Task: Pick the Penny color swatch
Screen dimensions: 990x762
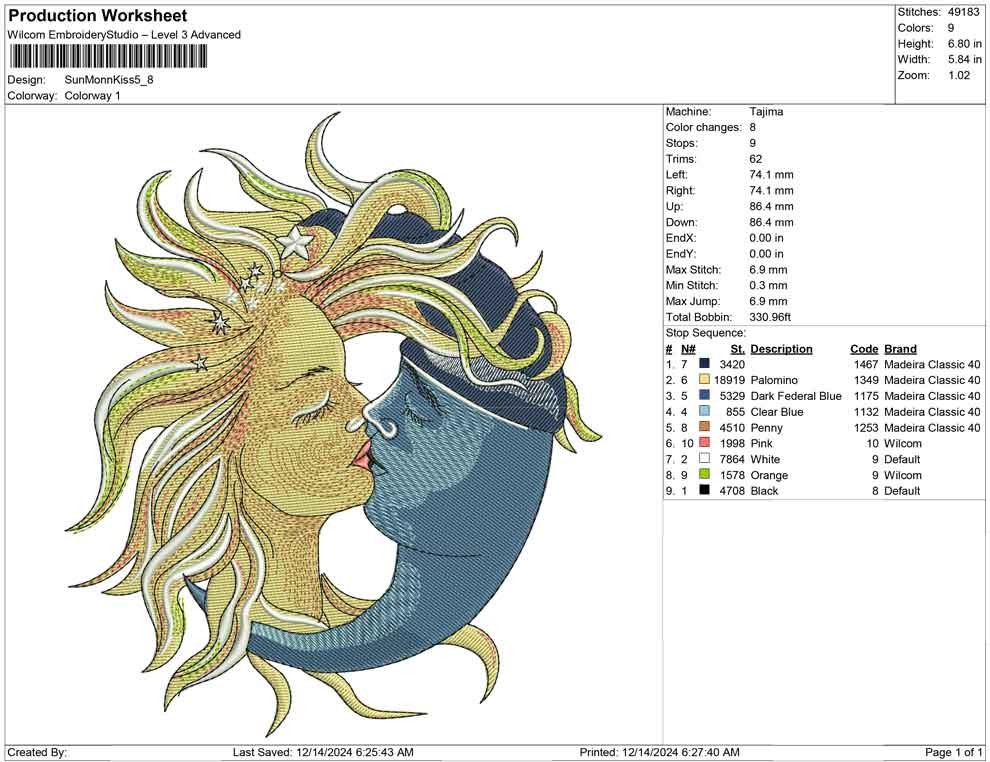Action: [705, 428]
